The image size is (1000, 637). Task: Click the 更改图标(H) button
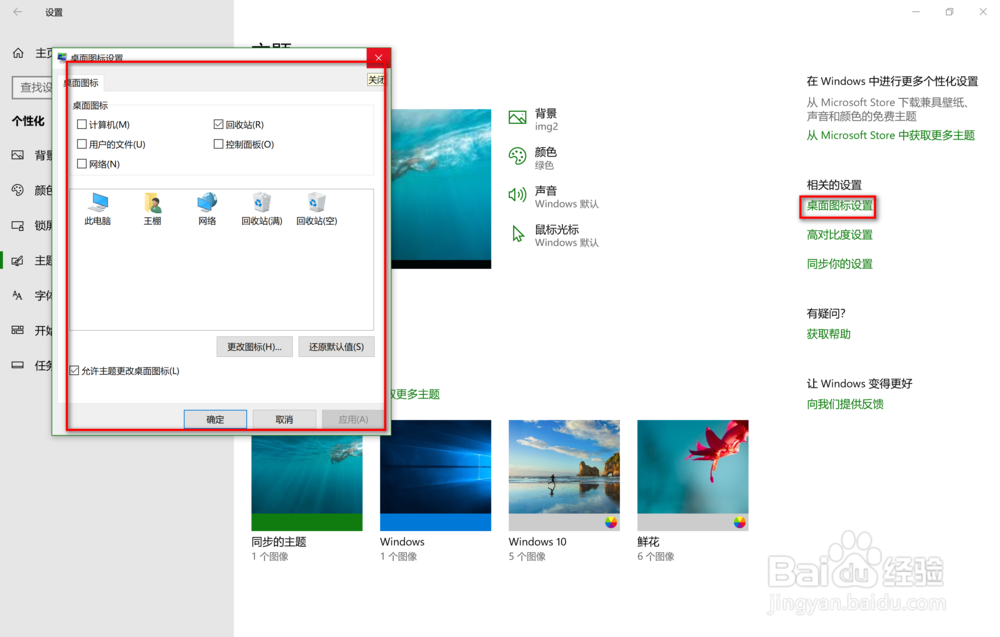tap(254, 347)
